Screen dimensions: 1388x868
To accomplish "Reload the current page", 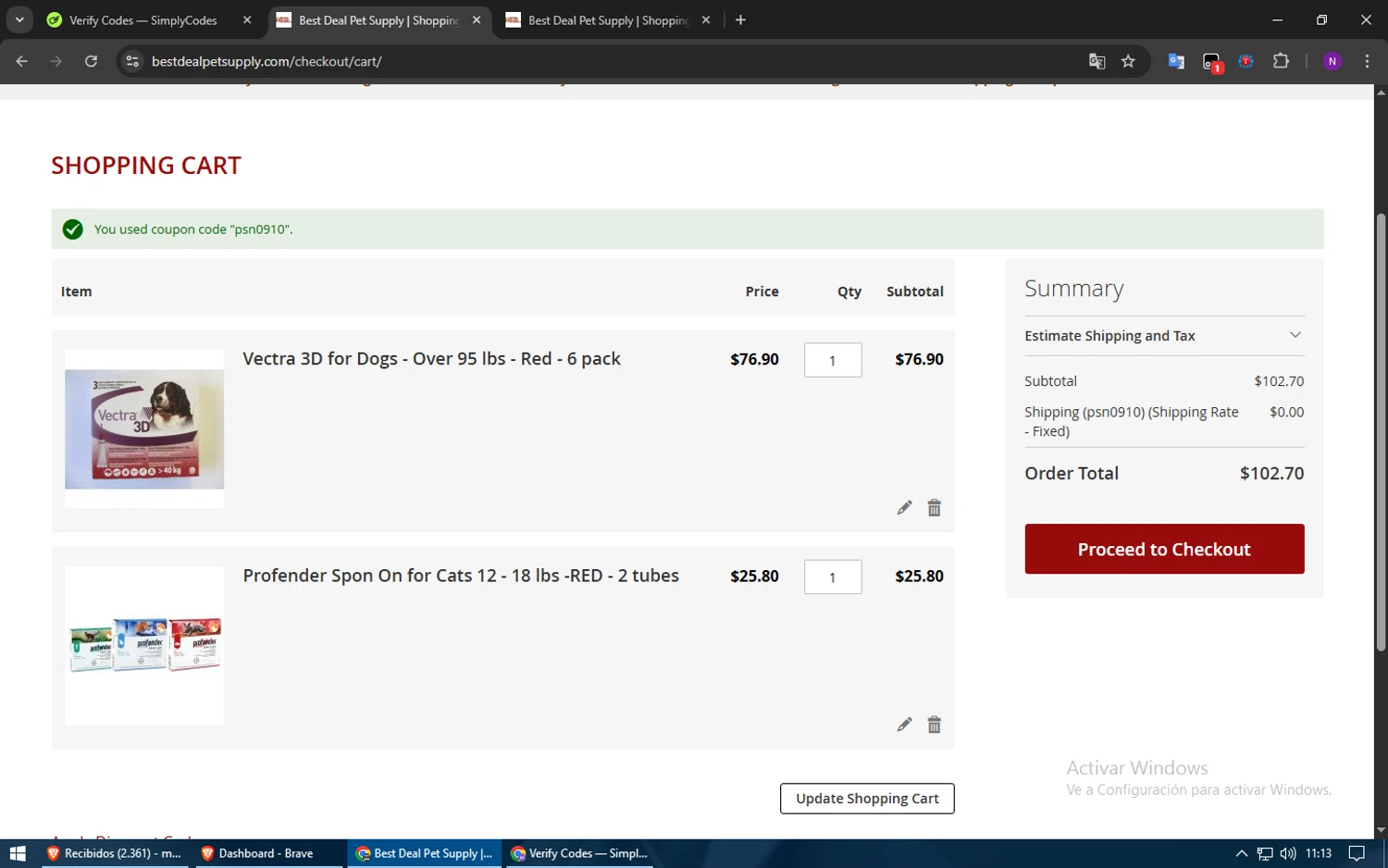I will pos(91,61).
